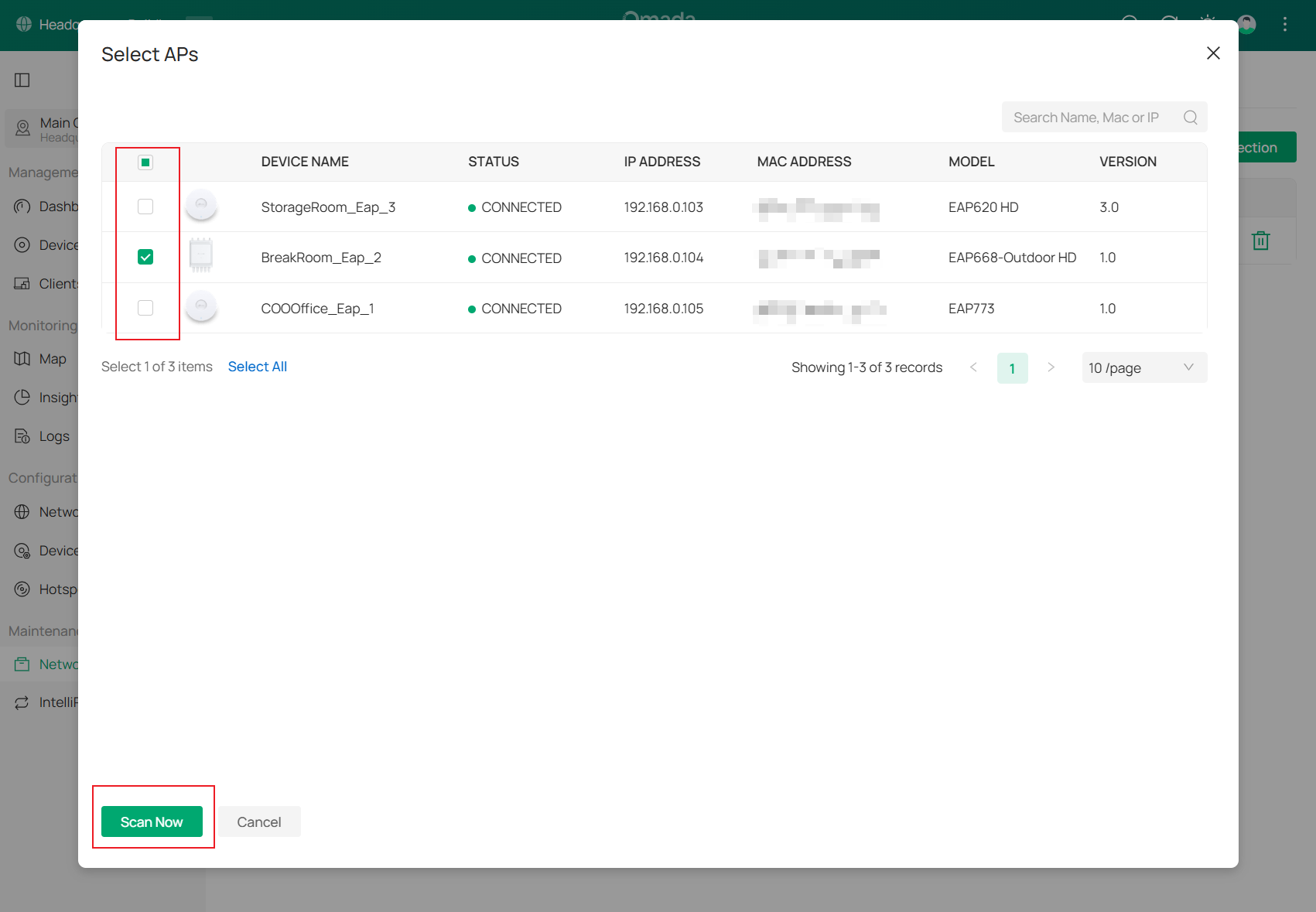Click the previous page chevron
The height and width of the screenshot is (912, 1316).
point(973,367)
